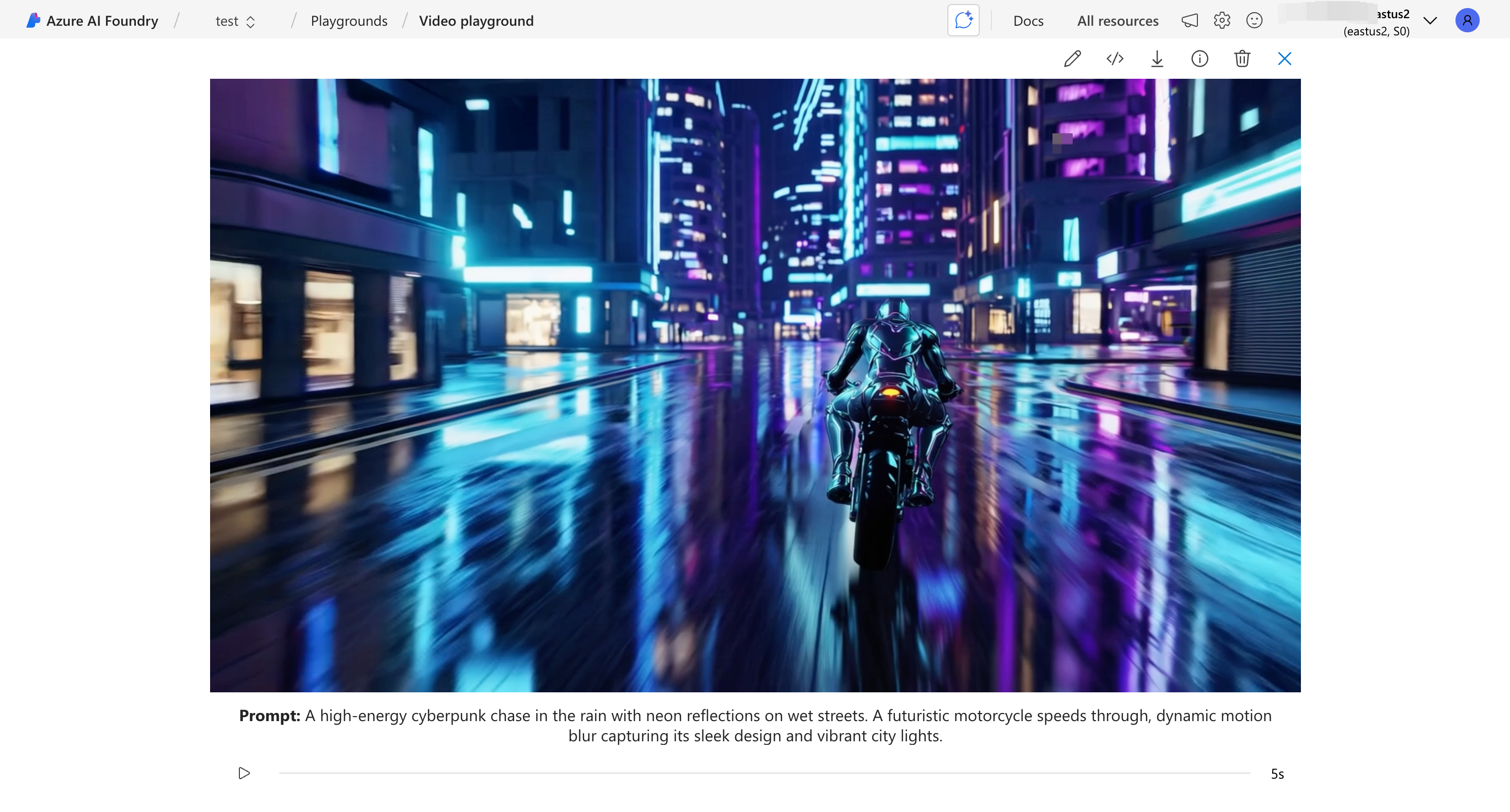Go to All resources

coord(1117,21)
